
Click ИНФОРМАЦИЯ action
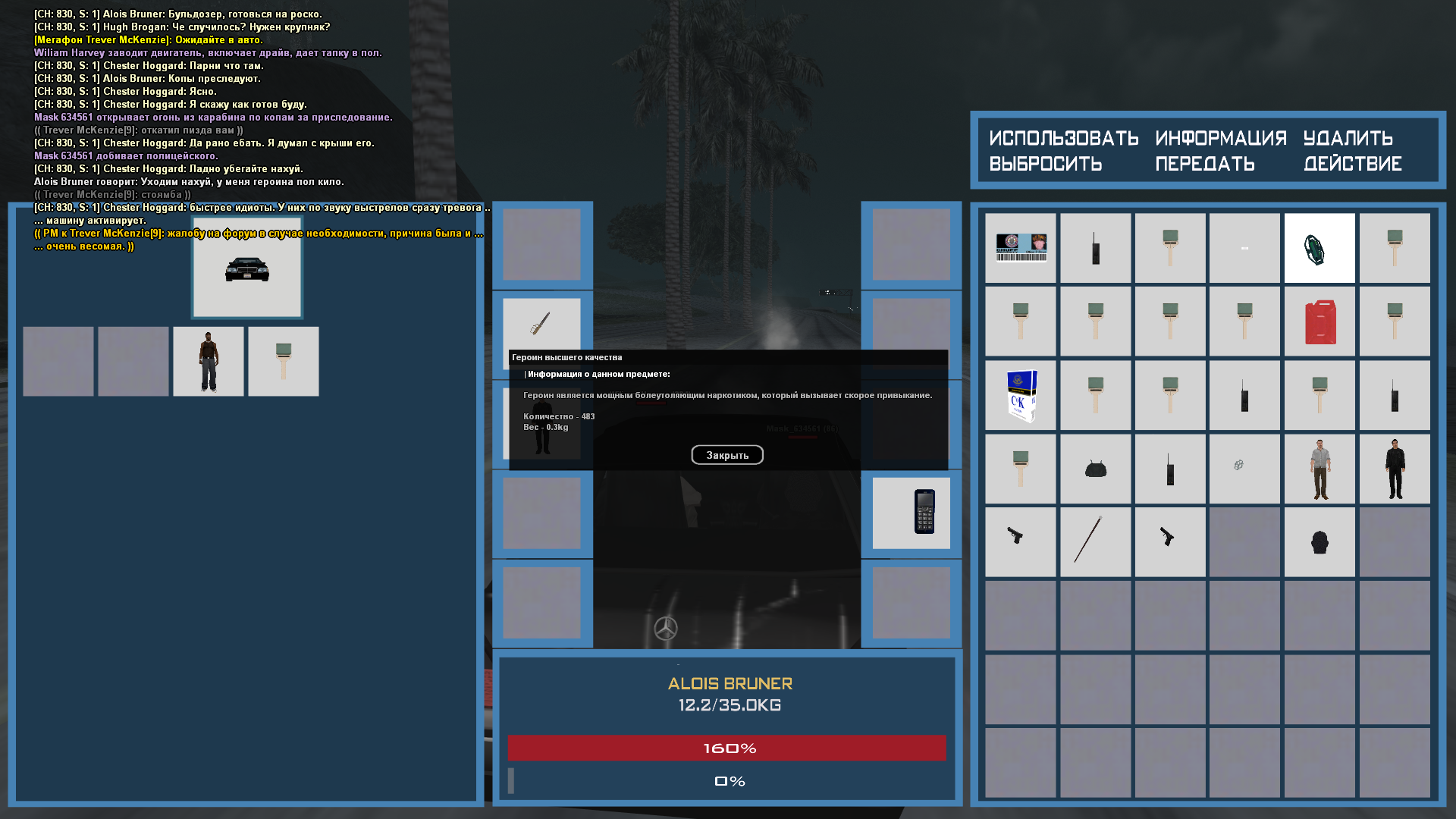(1220, 138)
